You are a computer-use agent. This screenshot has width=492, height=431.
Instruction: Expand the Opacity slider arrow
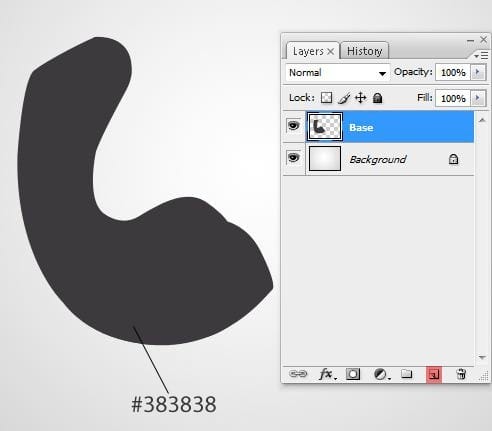pyautogui.click(x=478, y=72)
